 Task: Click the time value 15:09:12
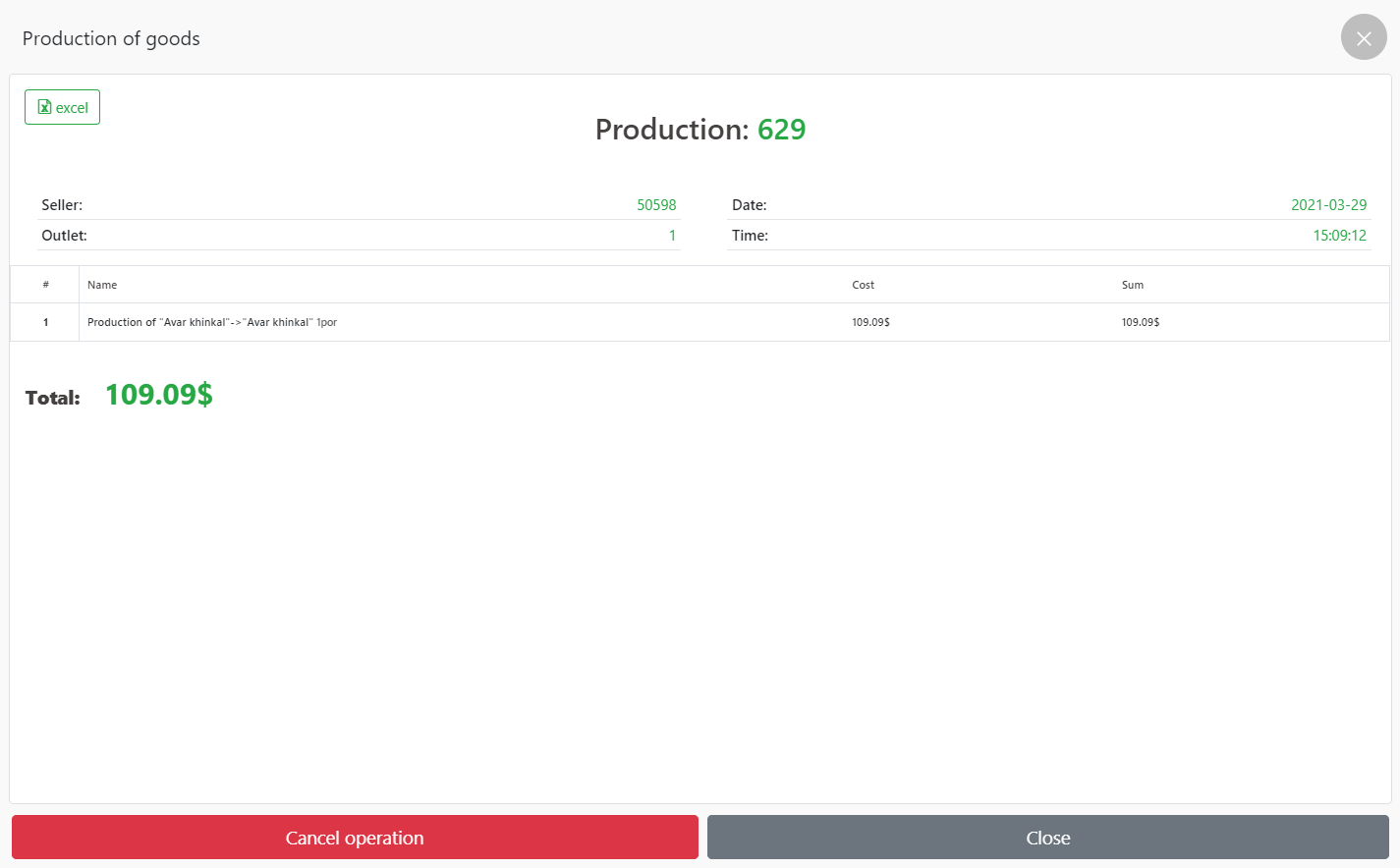(1339, 236)
